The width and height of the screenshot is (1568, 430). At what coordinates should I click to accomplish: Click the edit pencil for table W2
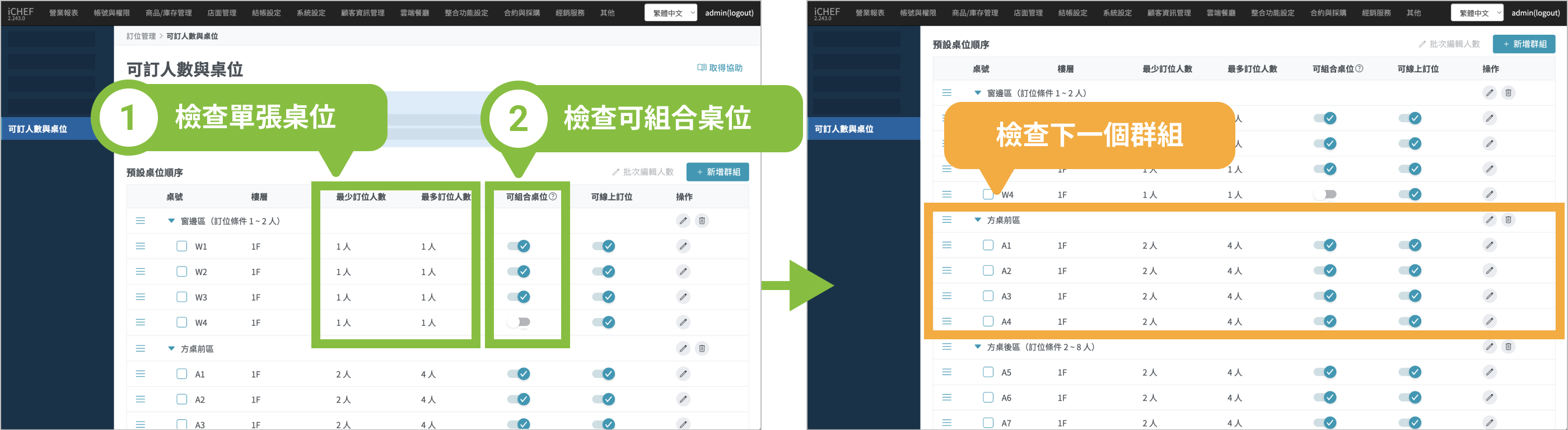pyautogui.click(x=683, y=272)
